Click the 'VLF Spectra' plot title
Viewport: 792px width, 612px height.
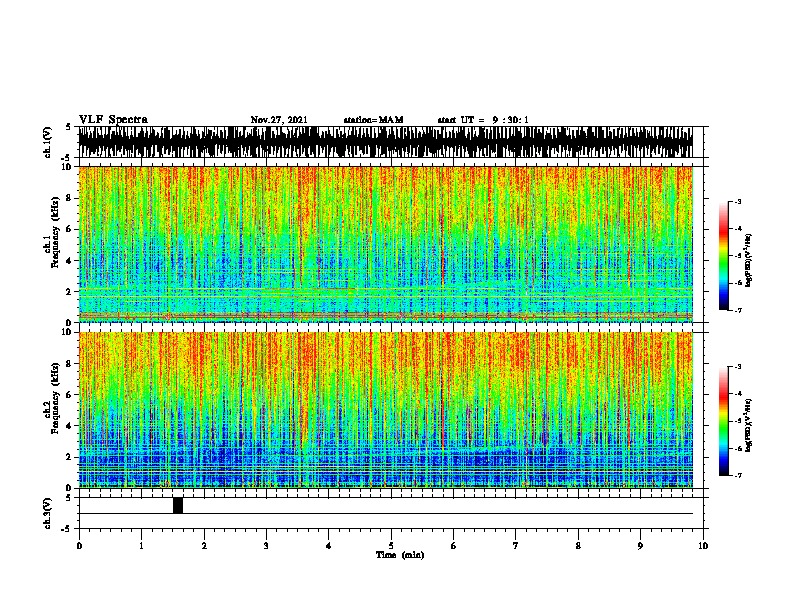(x=113, y=120)
